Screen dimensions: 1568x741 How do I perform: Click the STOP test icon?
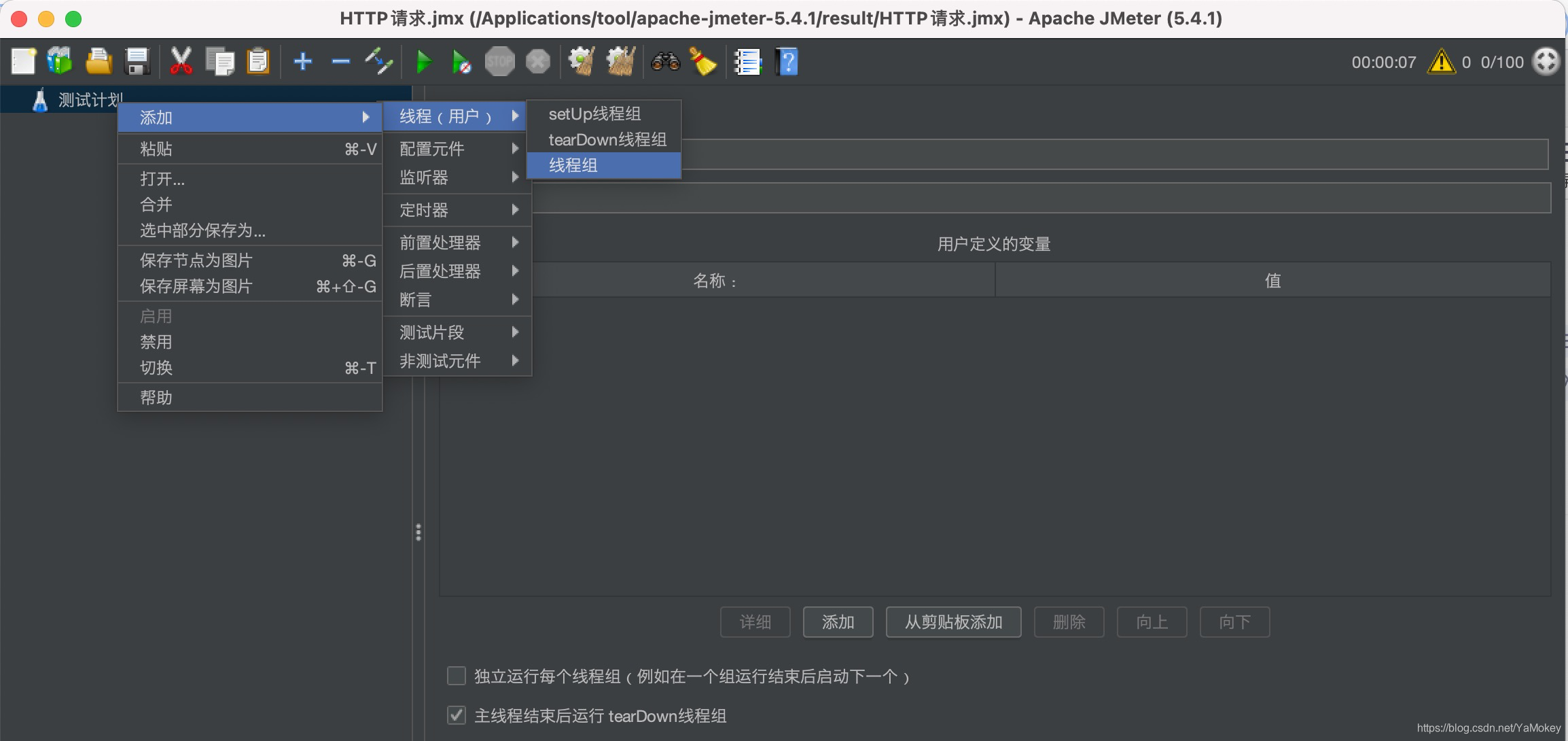500,62
